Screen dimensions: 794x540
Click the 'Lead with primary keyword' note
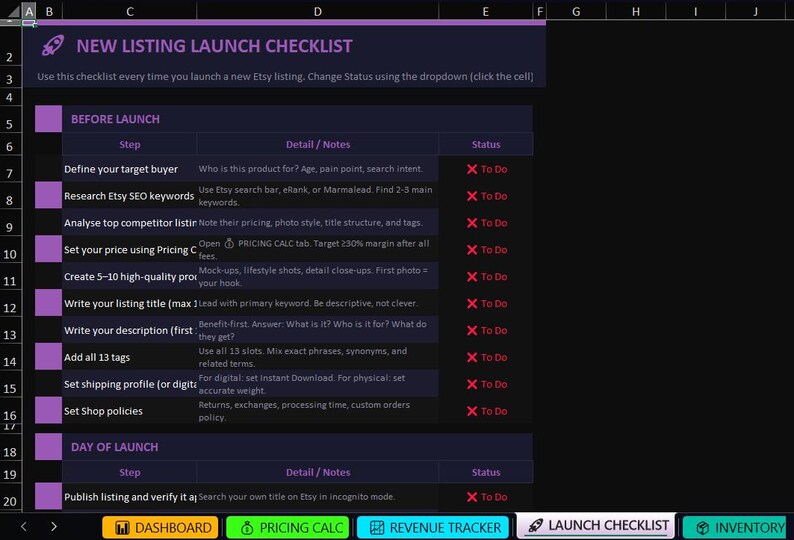pyautogui.click(x=317, y=303)
